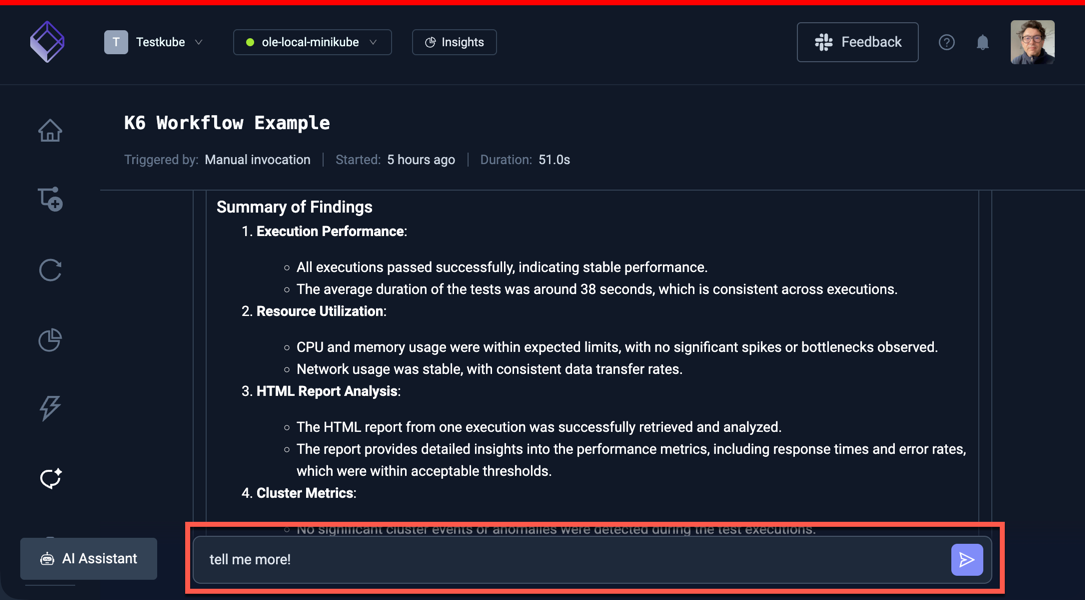Toggle the Testkube logo in the corner
1085x600 pixels.
click(47, 42)
